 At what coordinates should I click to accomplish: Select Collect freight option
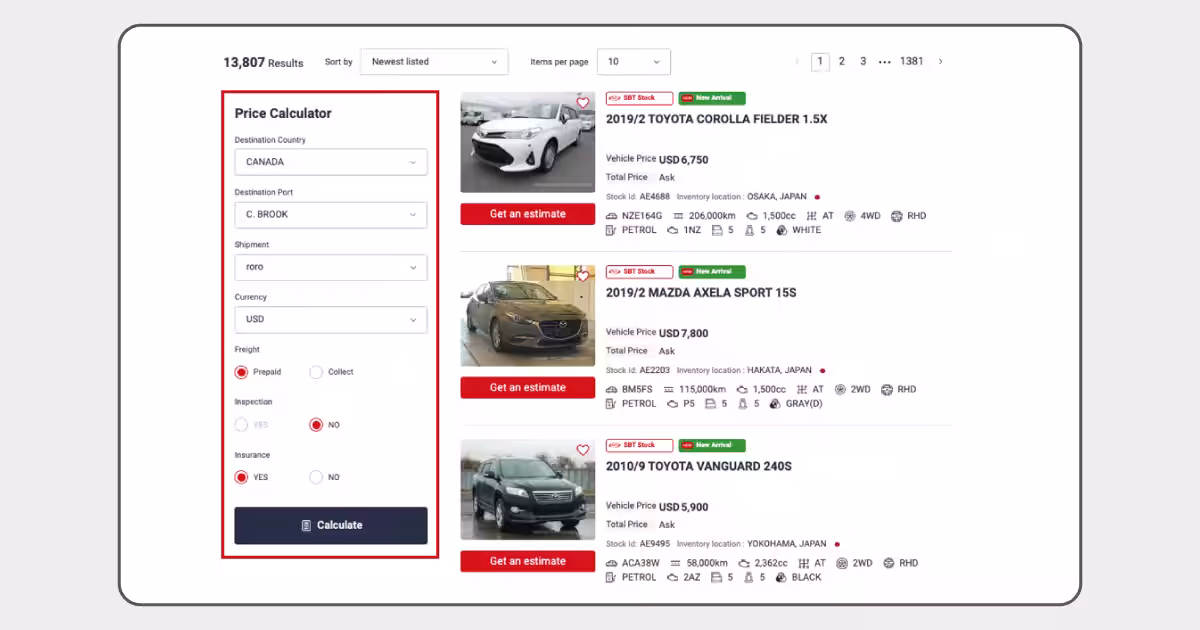[316, 372]
